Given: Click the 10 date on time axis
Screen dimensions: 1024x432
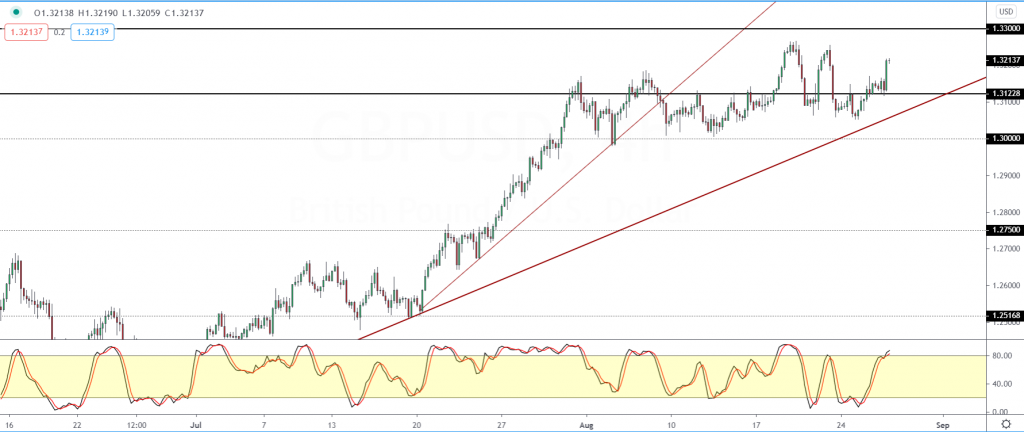Looking at the screenshot, I should point(671,424).
